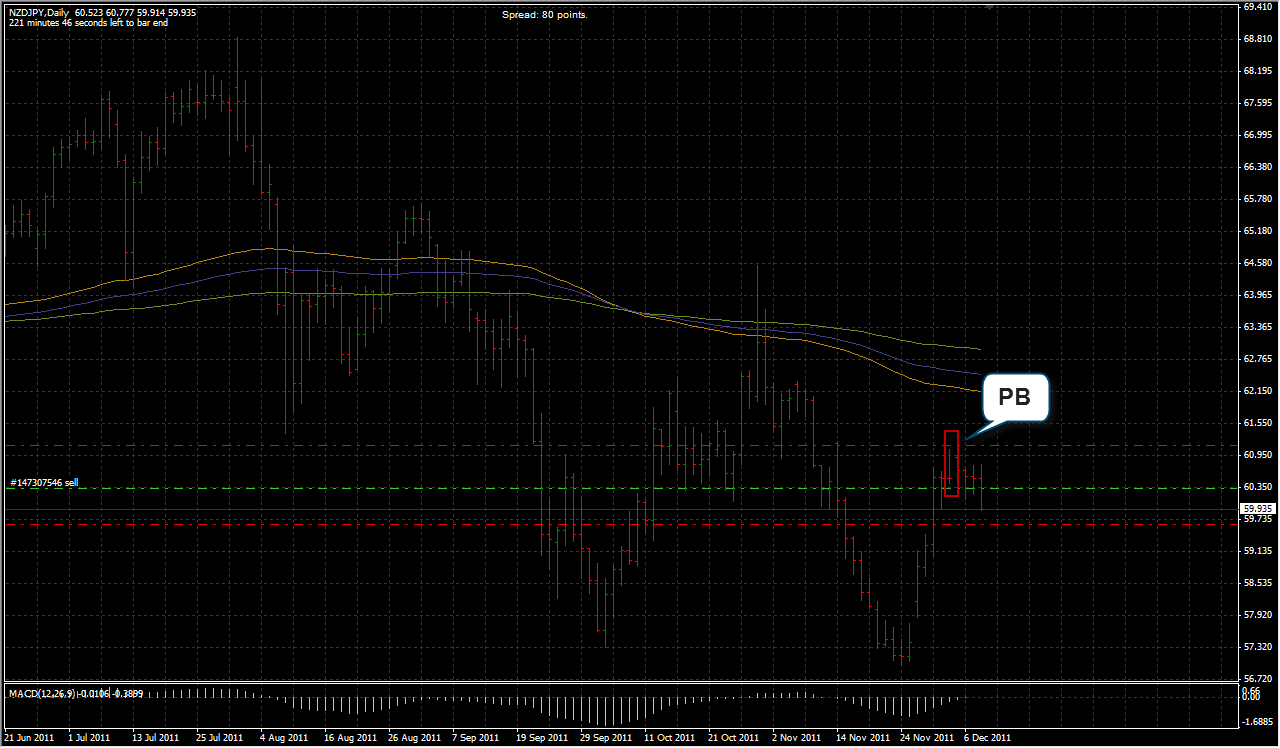Click the current price tag 59.935
Screen dimensions: 1280x748
pyautogui.click(x=1258, y=508)
